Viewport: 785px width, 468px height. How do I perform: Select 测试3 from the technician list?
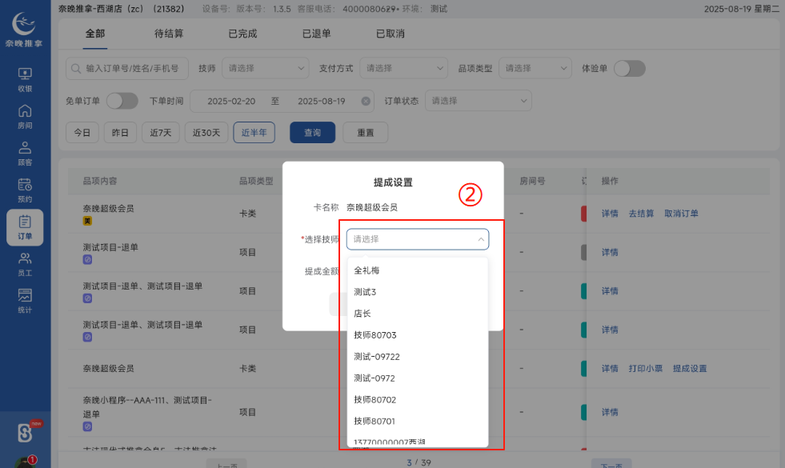pos(418,292)
